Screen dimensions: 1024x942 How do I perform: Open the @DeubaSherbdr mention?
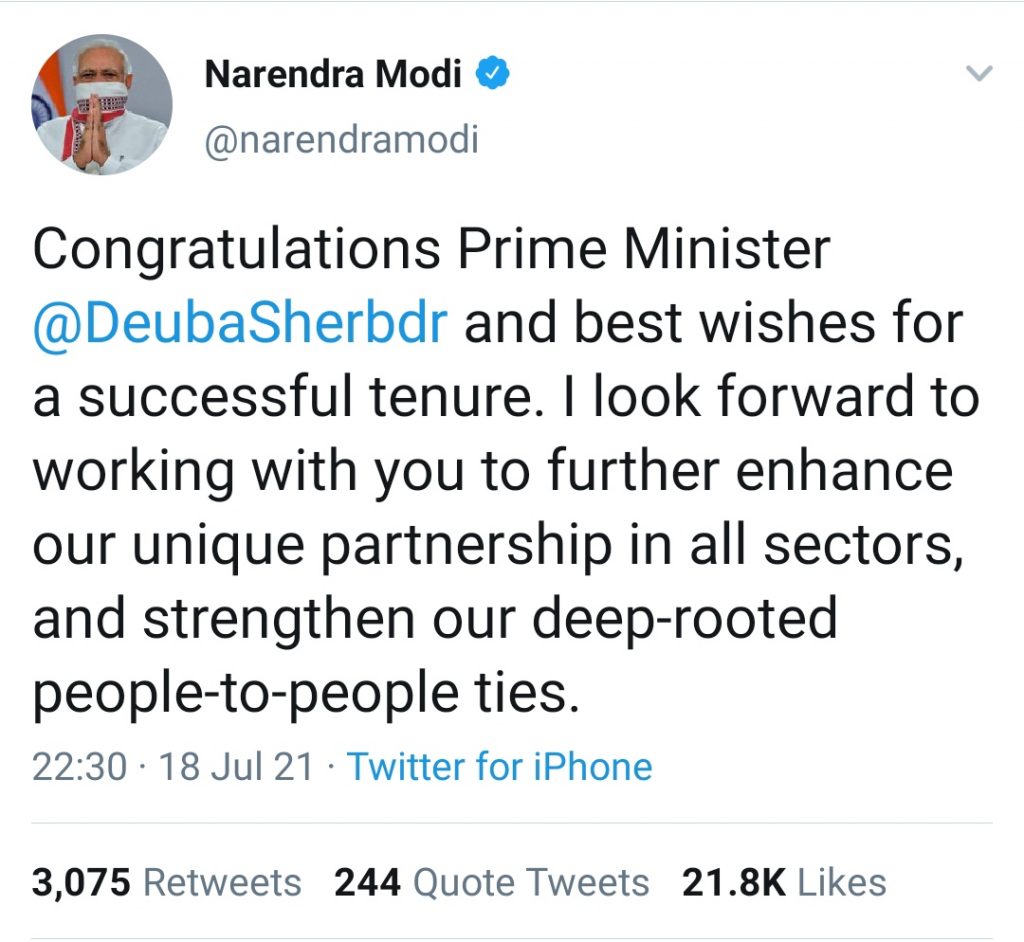(x=240, y=323)
